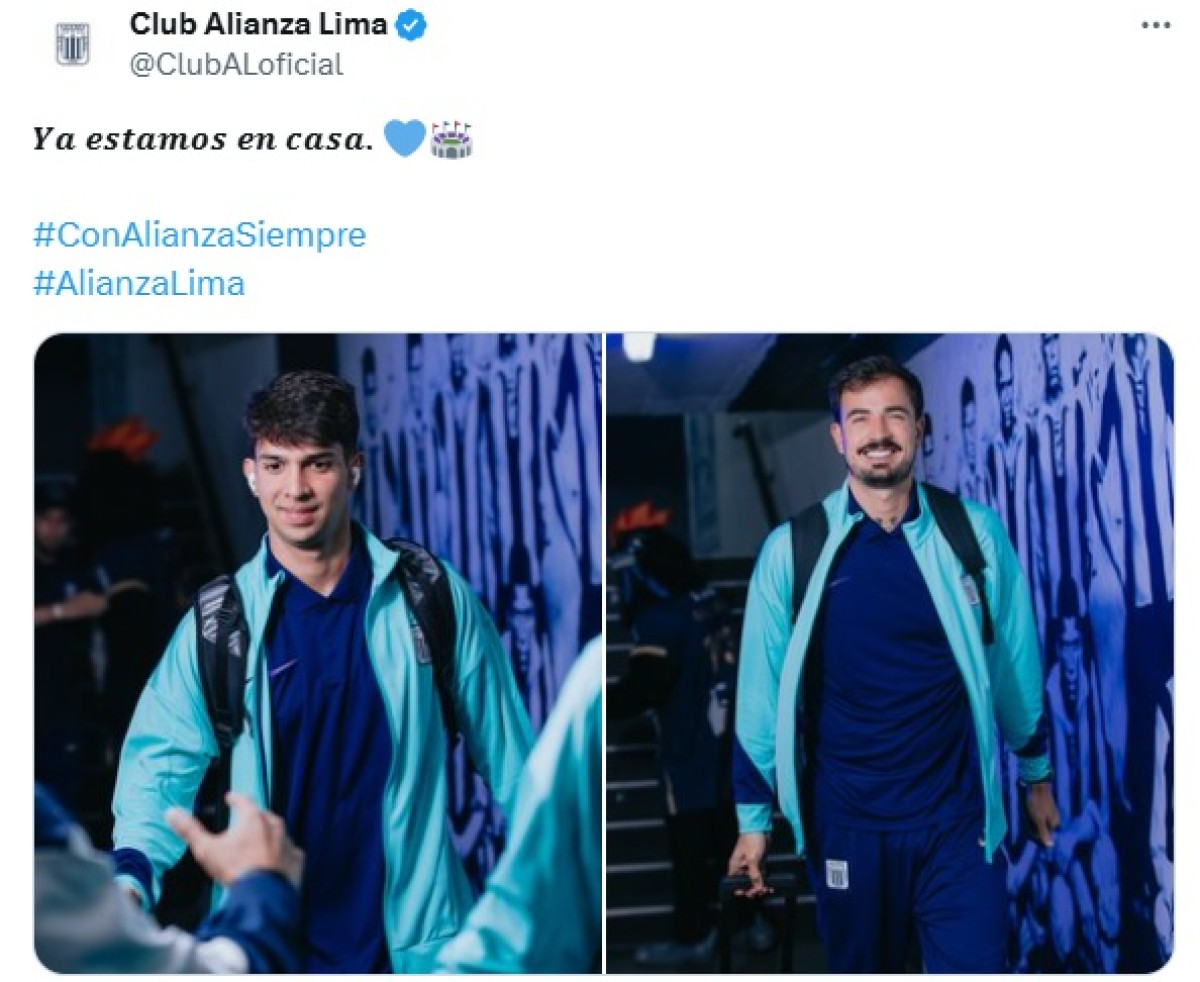Click the @ClubALoficial handle

236,65
